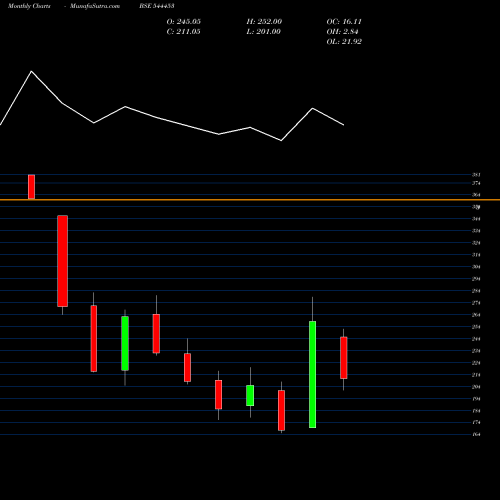Click the 254 price axis label
The width and height of the screenshot is (500, 500).
pos(476,327)
